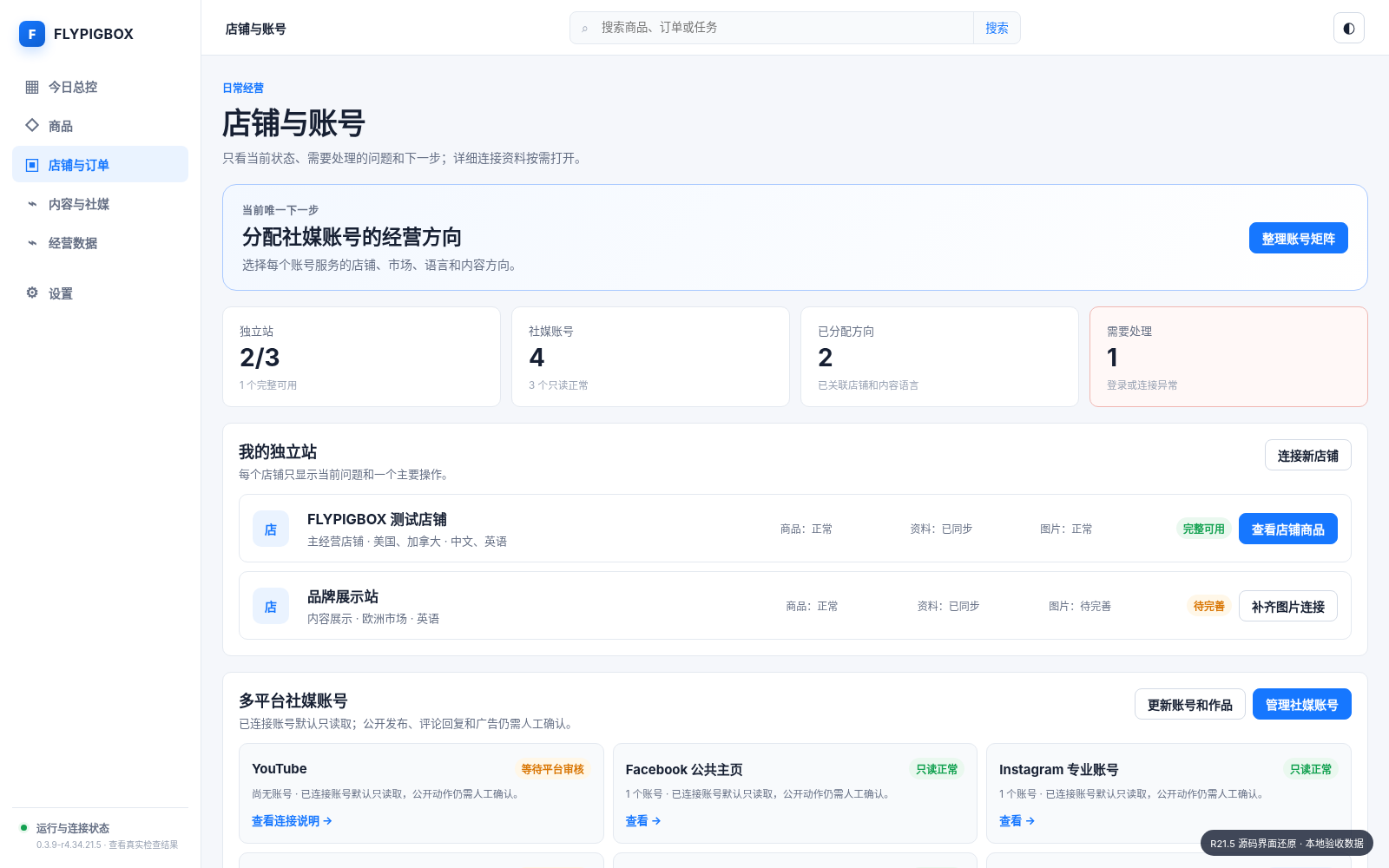Click the 待完善 status badge
Viewport: 1389px width, 868px height.
click(x=1209, y=606)
